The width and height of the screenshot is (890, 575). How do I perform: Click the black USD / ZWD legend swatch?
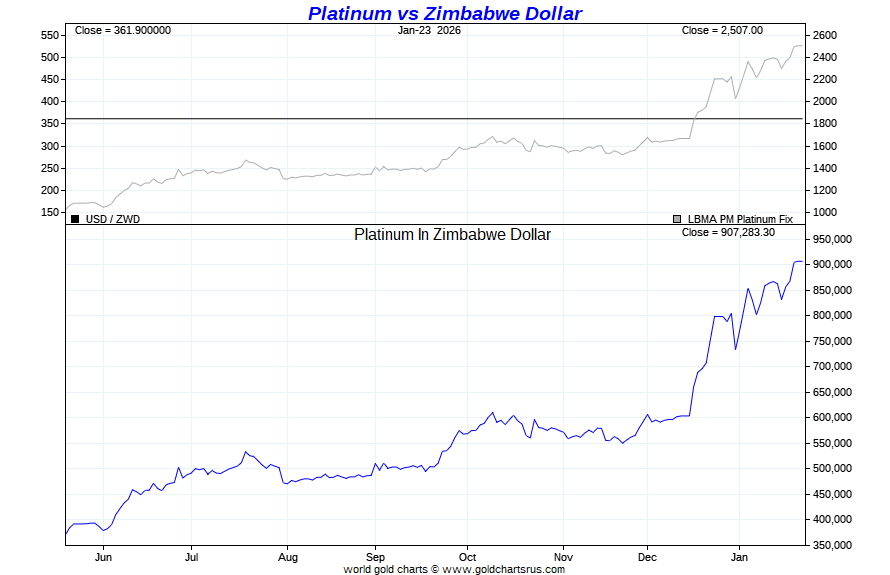tap(75, 218)
